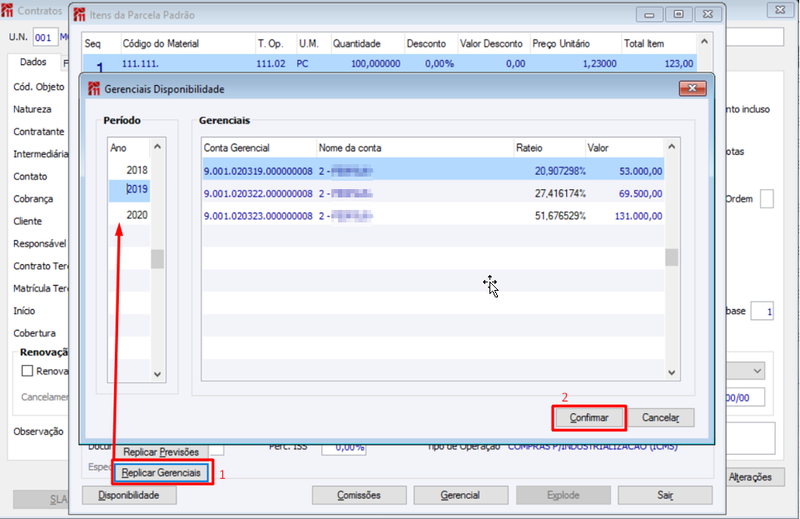Click the unit price cell 1,23000
The width and height of the screenshot is (800, 519).
[599, 64]
